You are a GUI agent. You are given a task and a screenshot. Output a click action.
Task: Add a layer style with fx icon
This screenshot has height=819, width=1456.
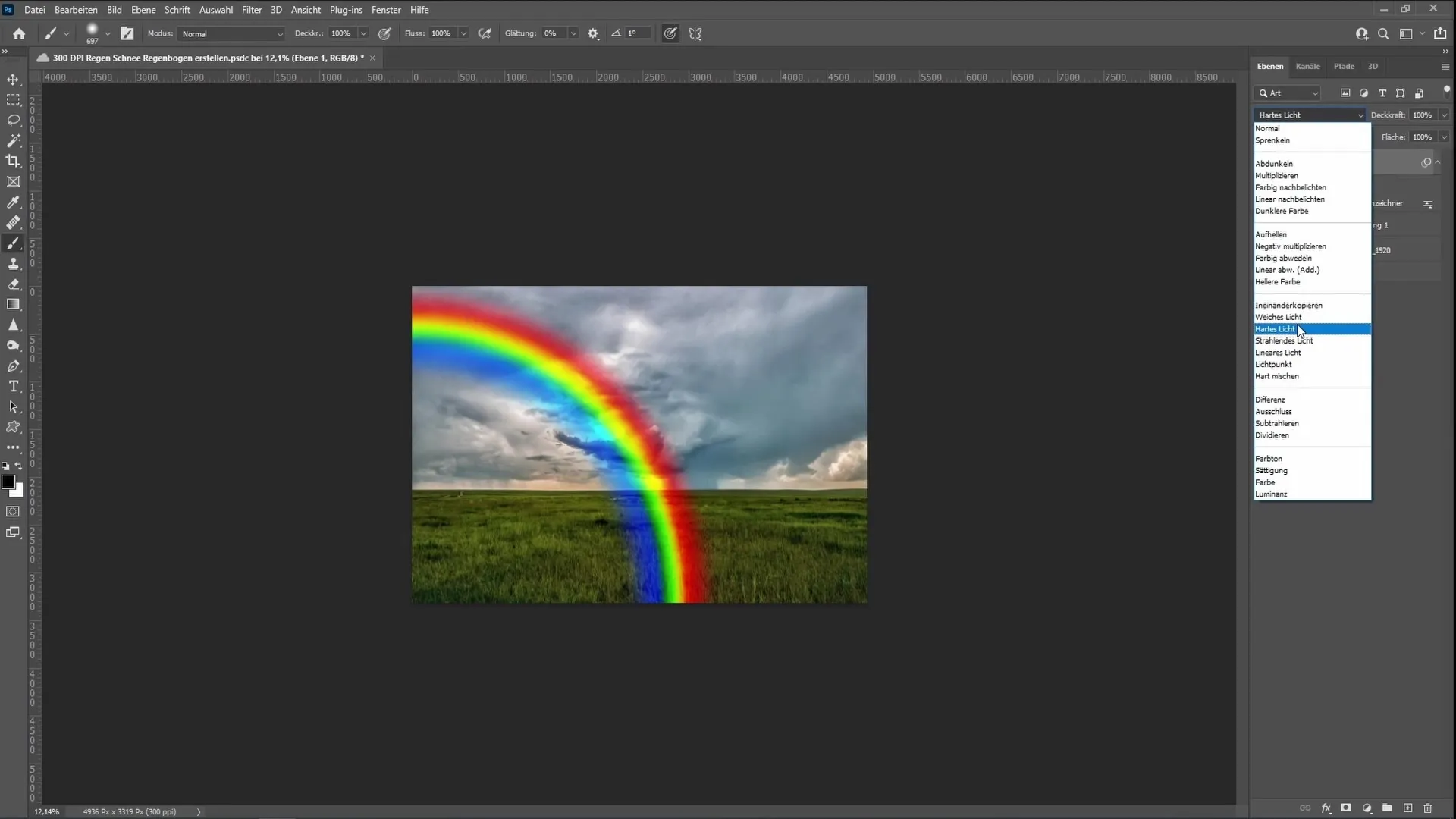pos(1326,808)
